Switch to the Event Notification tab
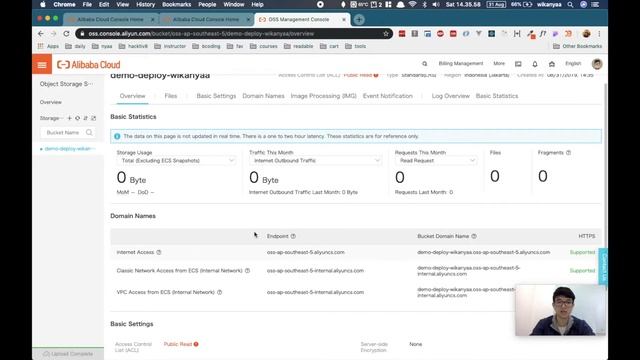 tap(388, 96)
